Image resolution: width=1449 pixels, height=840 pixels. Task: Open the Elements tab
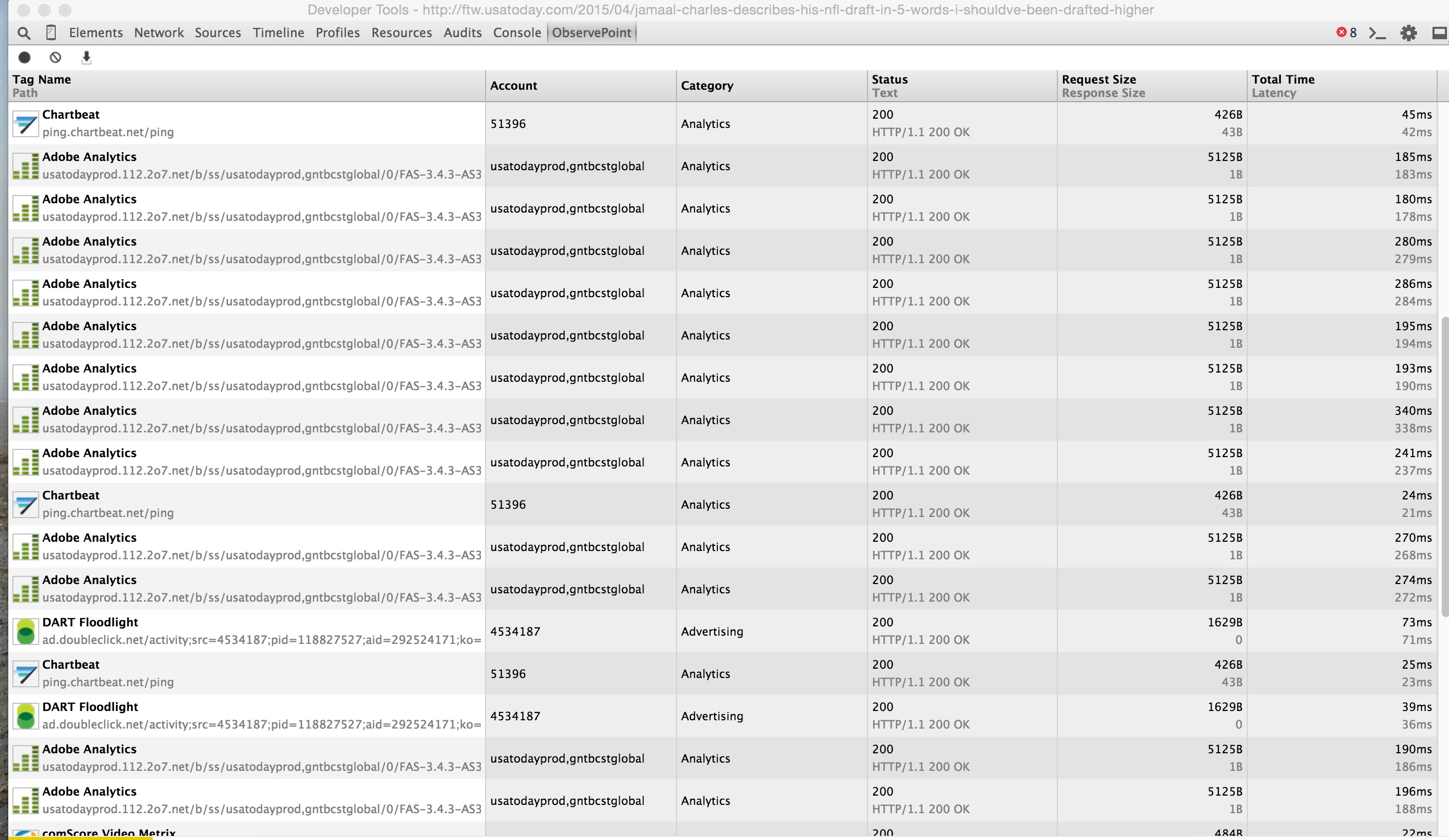(96, 33)
